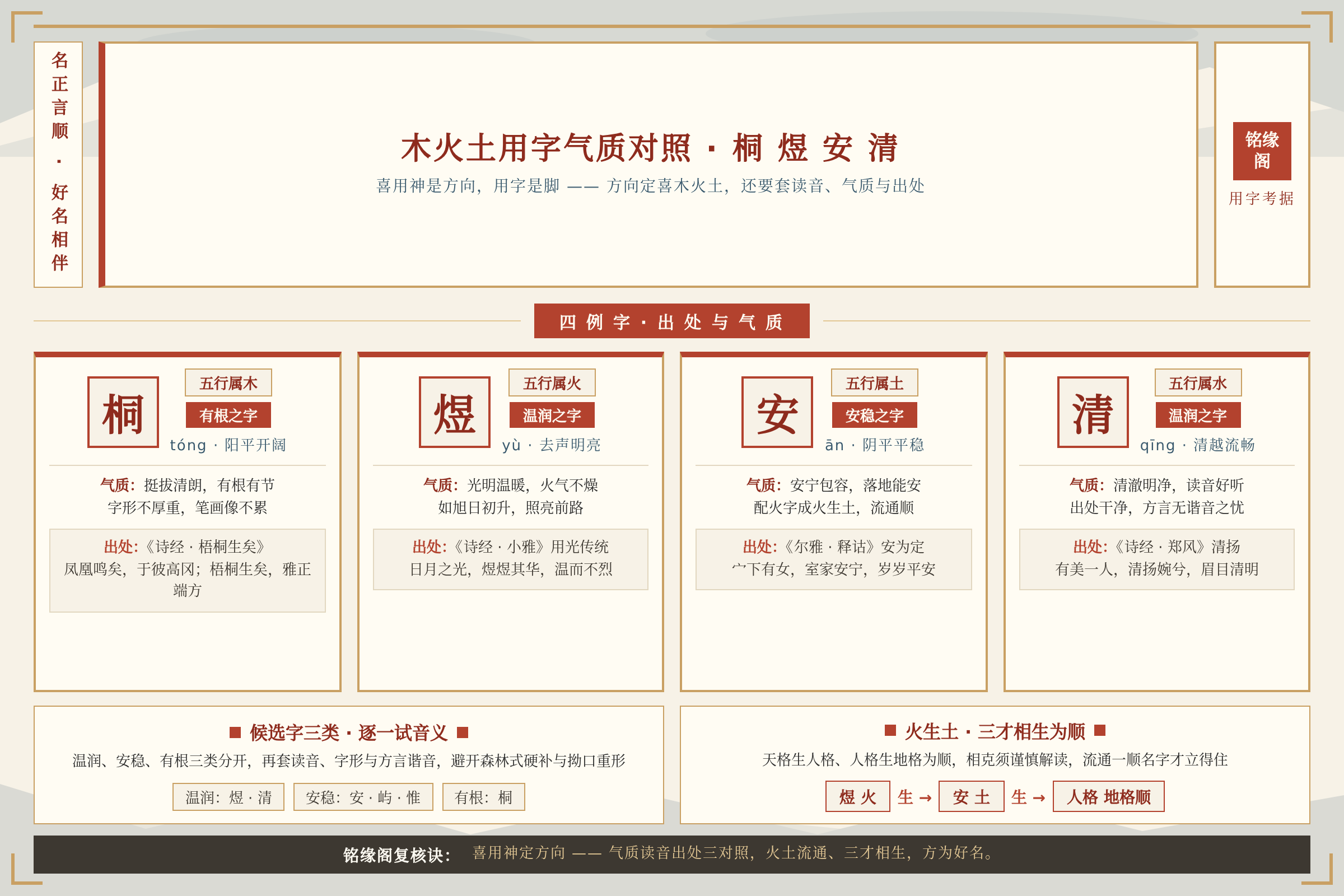The width and height of the screenshot is (1344, 896).
Task: Click the 人格 地格顺 flow box
Action: (1109, 796)
